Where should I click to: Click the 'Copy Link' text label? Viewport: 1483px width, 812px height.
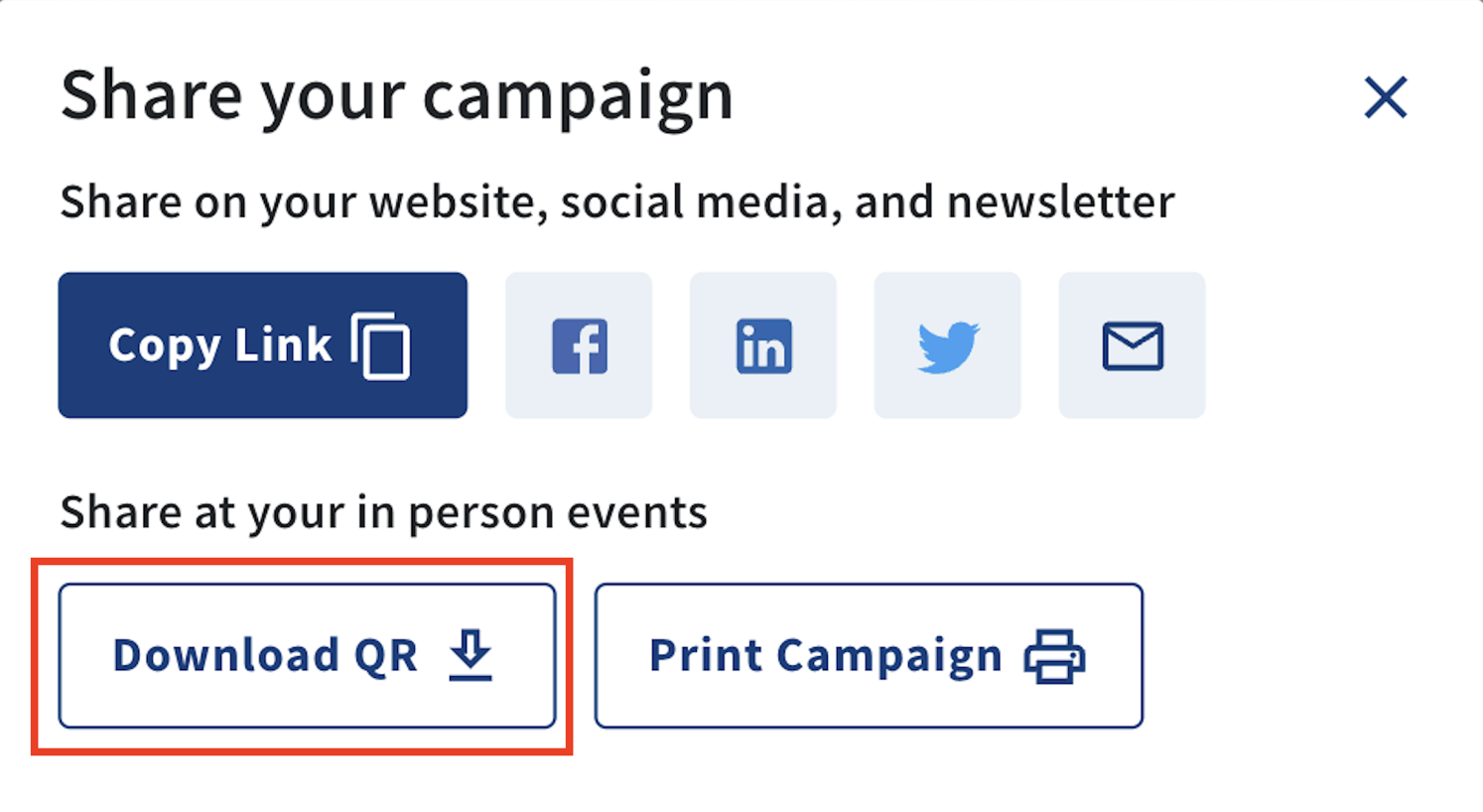[219, 345]
